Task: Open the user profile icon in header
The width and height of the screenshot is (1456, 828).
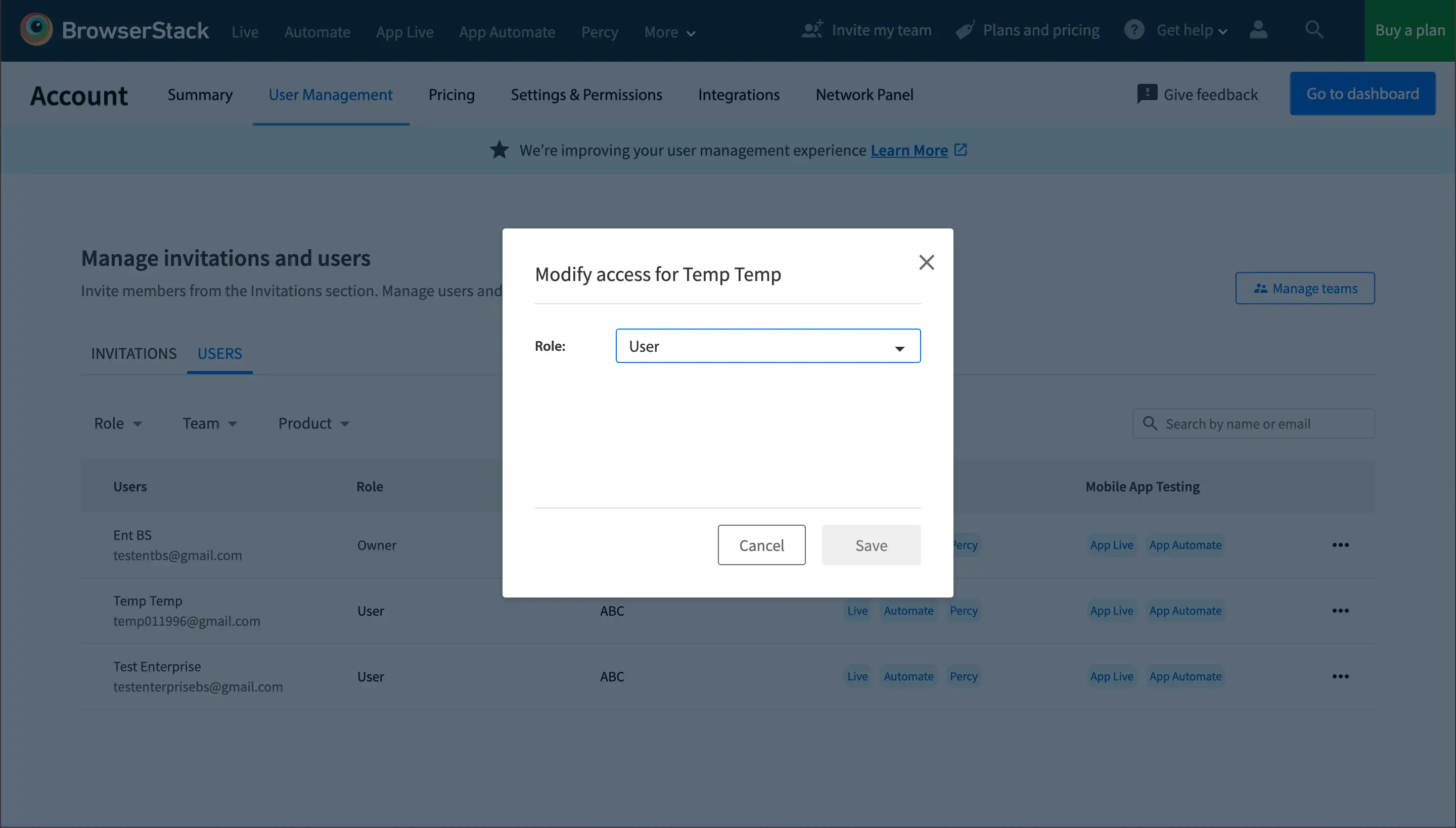Action: (x=1258, y=29)
